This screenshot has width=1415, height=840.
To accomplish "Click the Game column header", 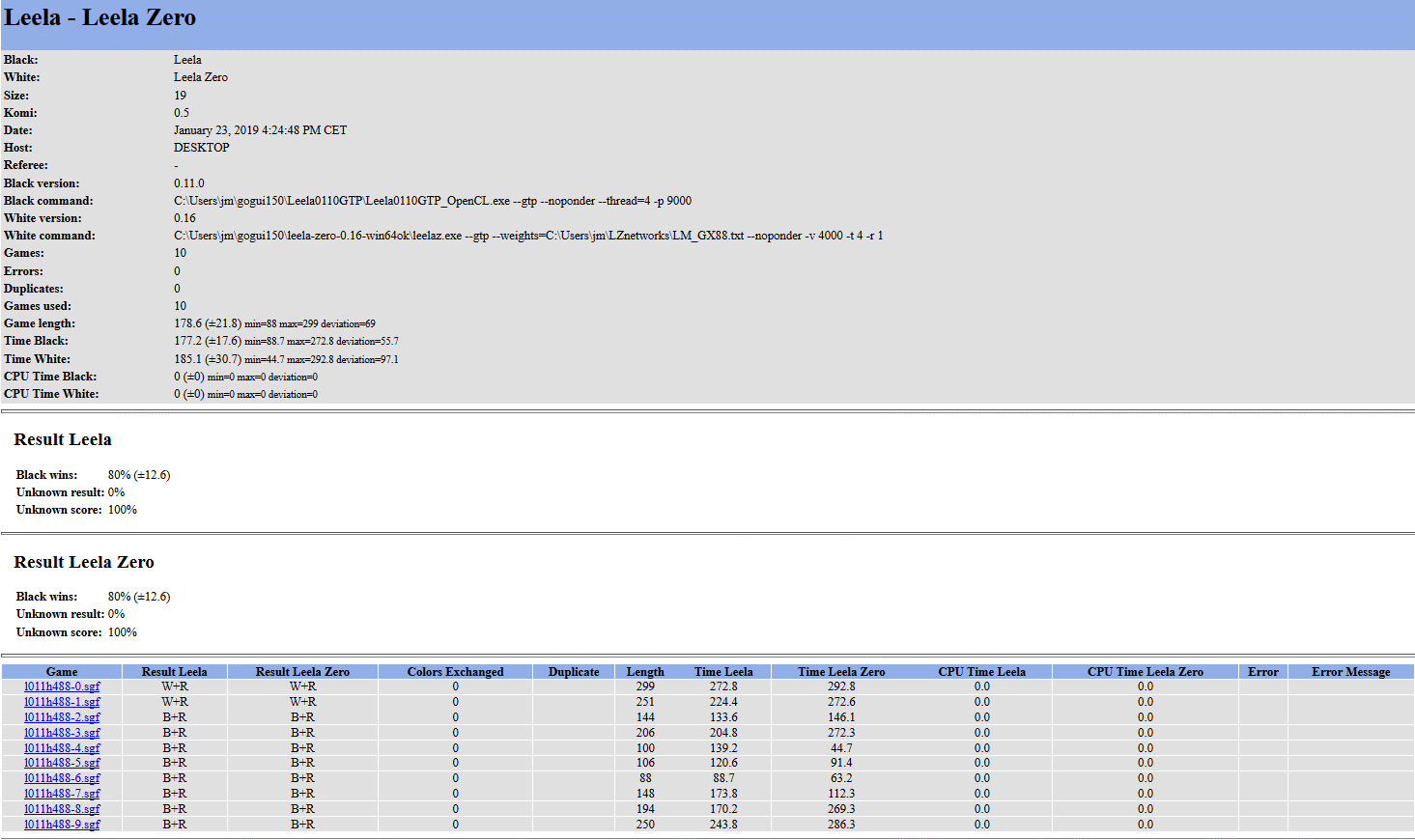I will tap(62, 672).
